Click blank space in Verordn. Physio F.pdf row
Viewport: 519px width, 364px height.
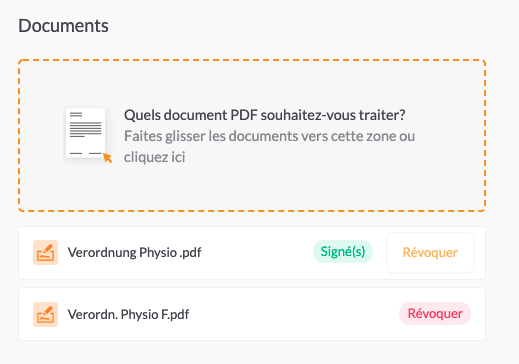[x=293, y=314]
